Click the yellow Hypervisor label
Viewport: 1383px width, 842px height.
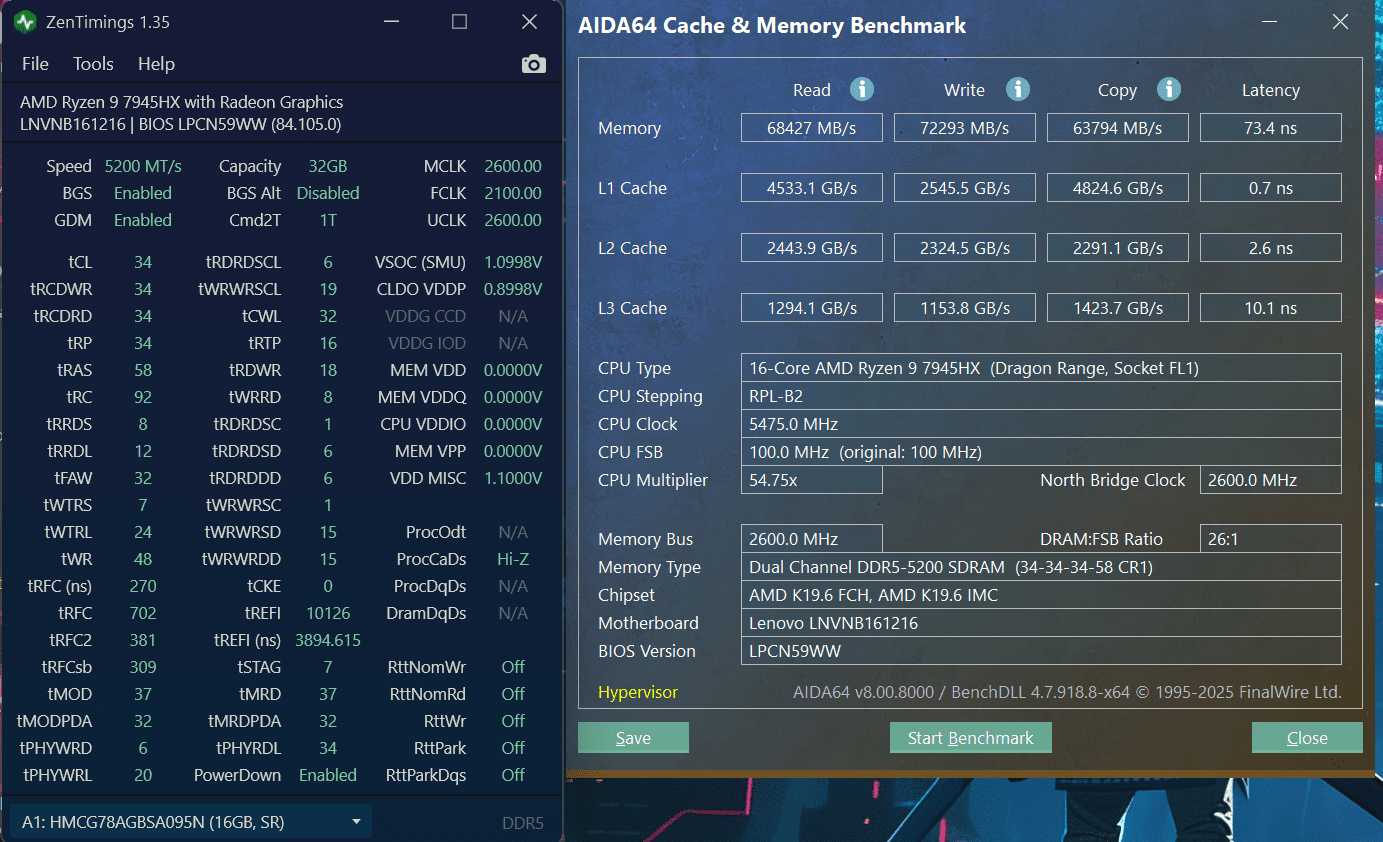638,692
